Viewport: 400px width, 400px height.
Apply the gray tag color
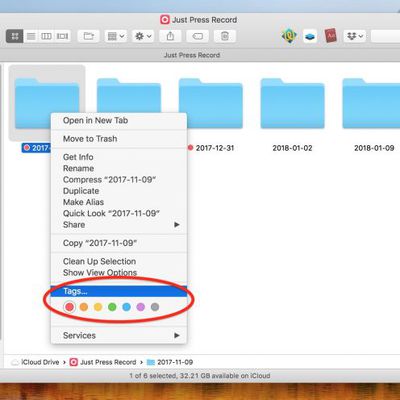(x=155, y=307)
